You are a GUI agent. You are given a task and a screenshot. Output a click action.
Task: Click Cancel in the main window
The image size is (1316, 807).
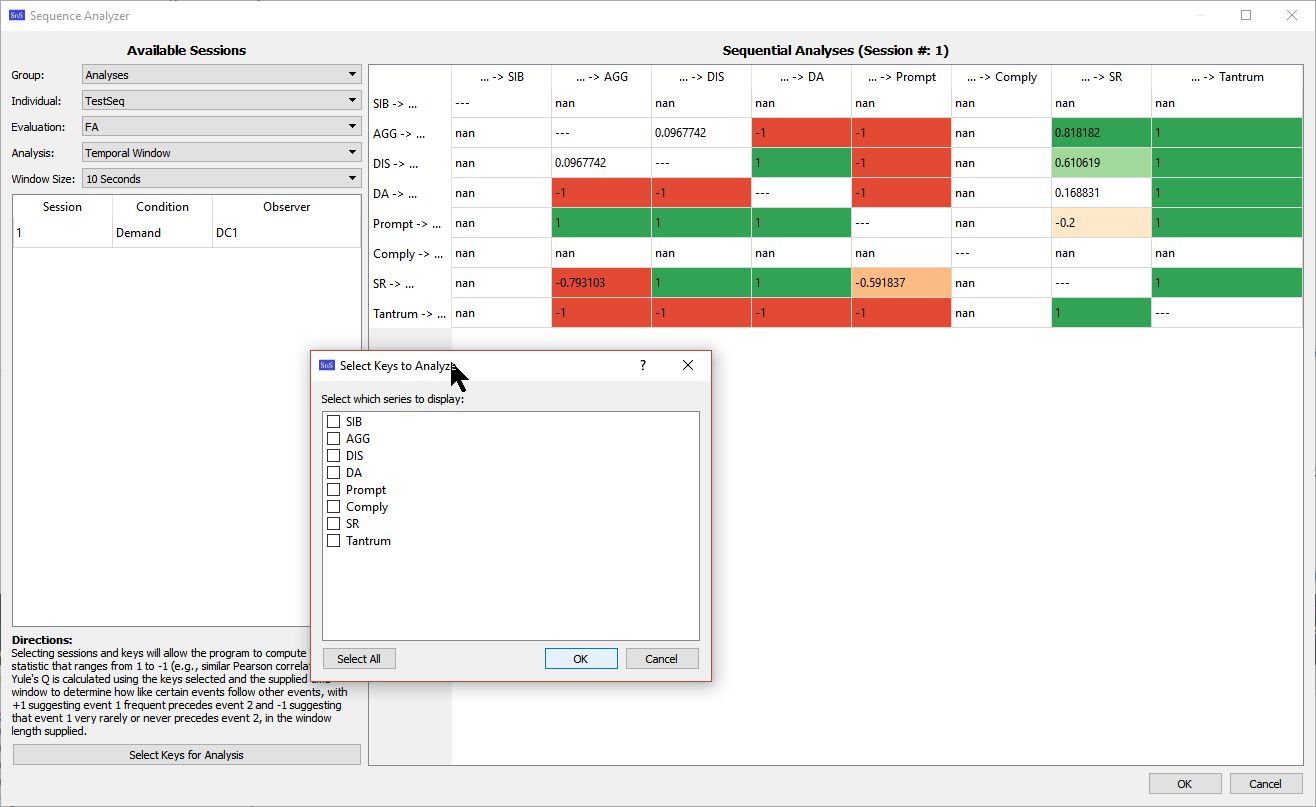point(1265,783)
